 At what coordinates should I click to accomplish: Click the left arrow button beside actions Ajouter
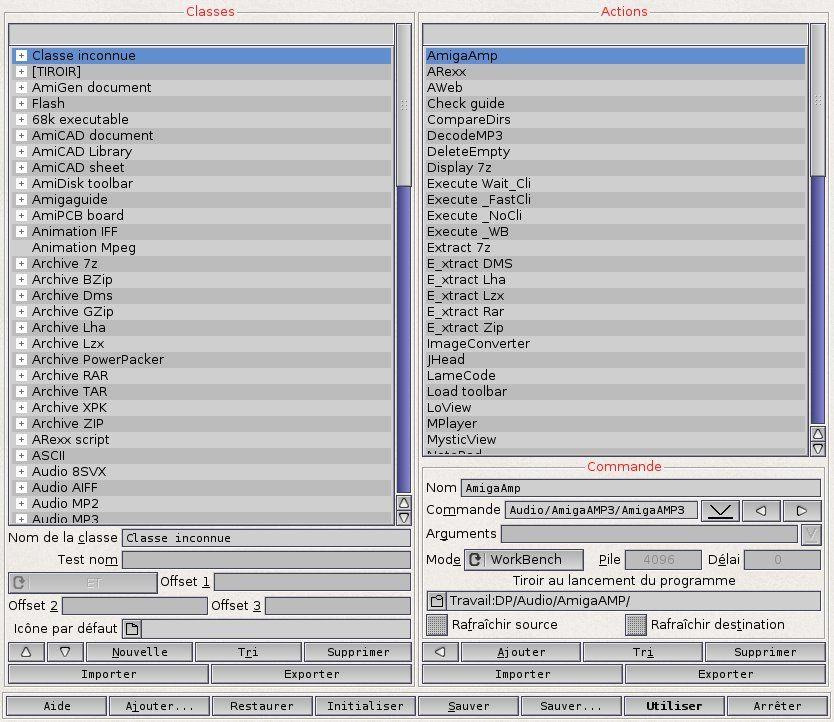[x=440, y=652]
